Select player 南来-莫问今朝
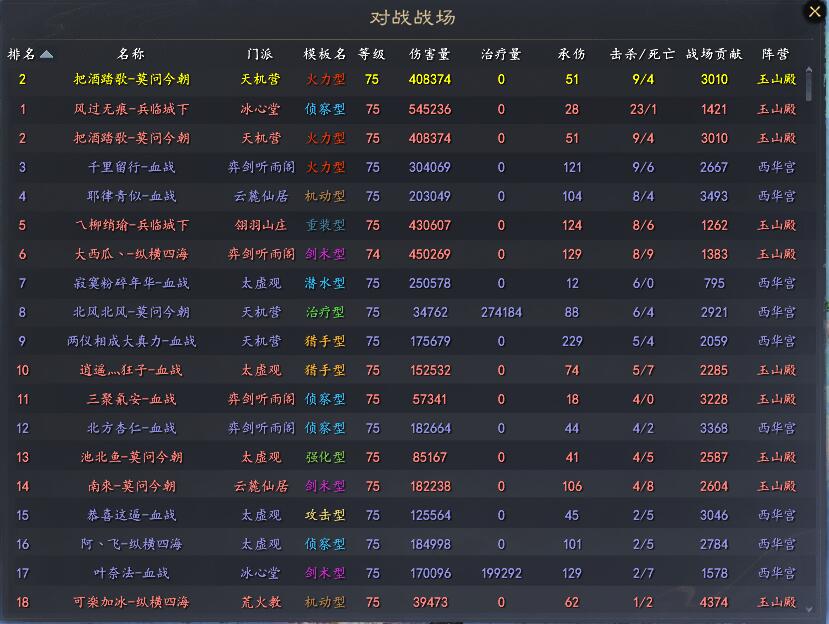Screen dimensions: 829x624 (x=131, y=486)
